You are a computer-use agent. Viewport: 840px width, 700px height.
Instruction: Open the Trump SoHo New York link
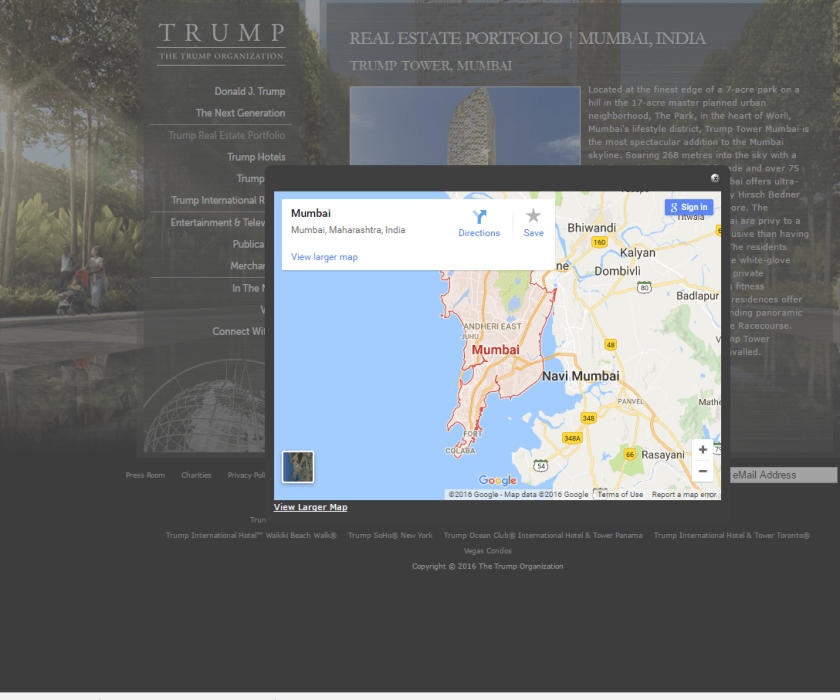[390, 535]
